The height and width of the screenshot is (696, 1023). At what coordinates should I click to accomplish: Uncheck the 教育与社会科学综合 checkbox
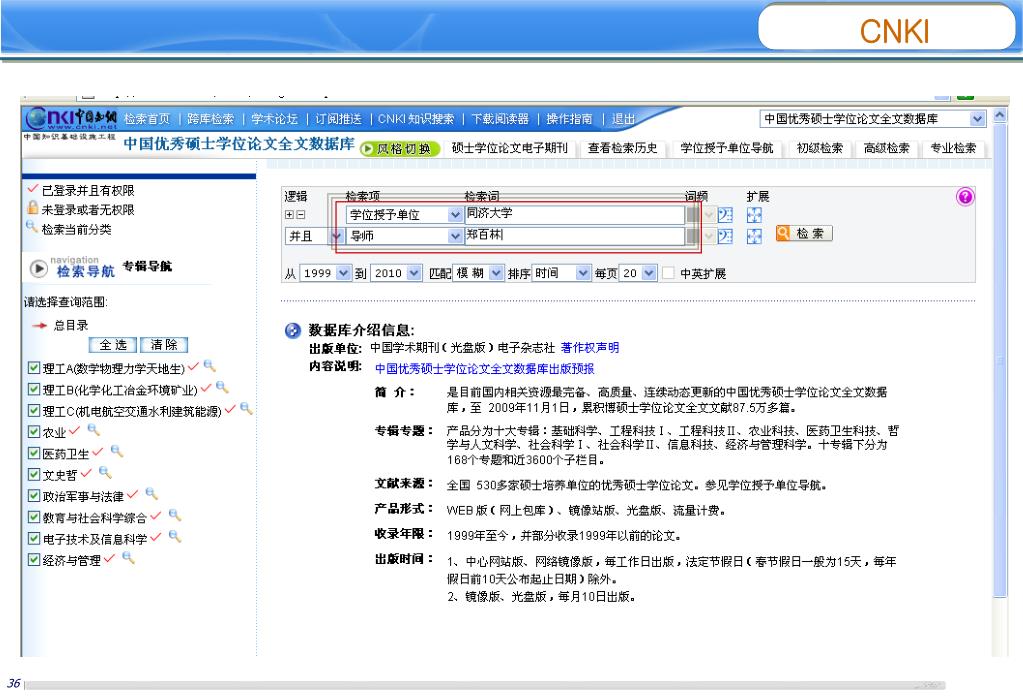point(34,517)
